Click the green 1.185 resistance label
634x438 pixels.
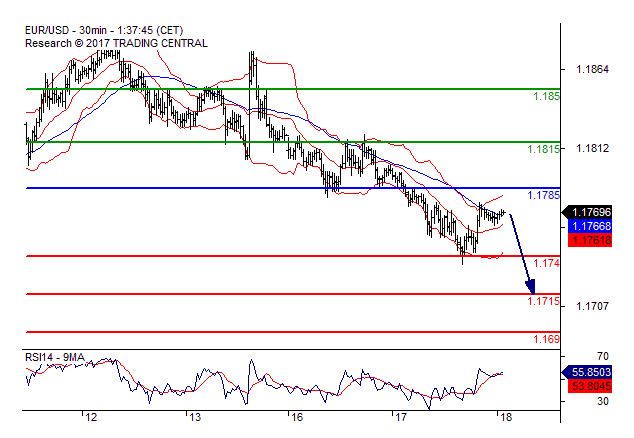point(547,96)
